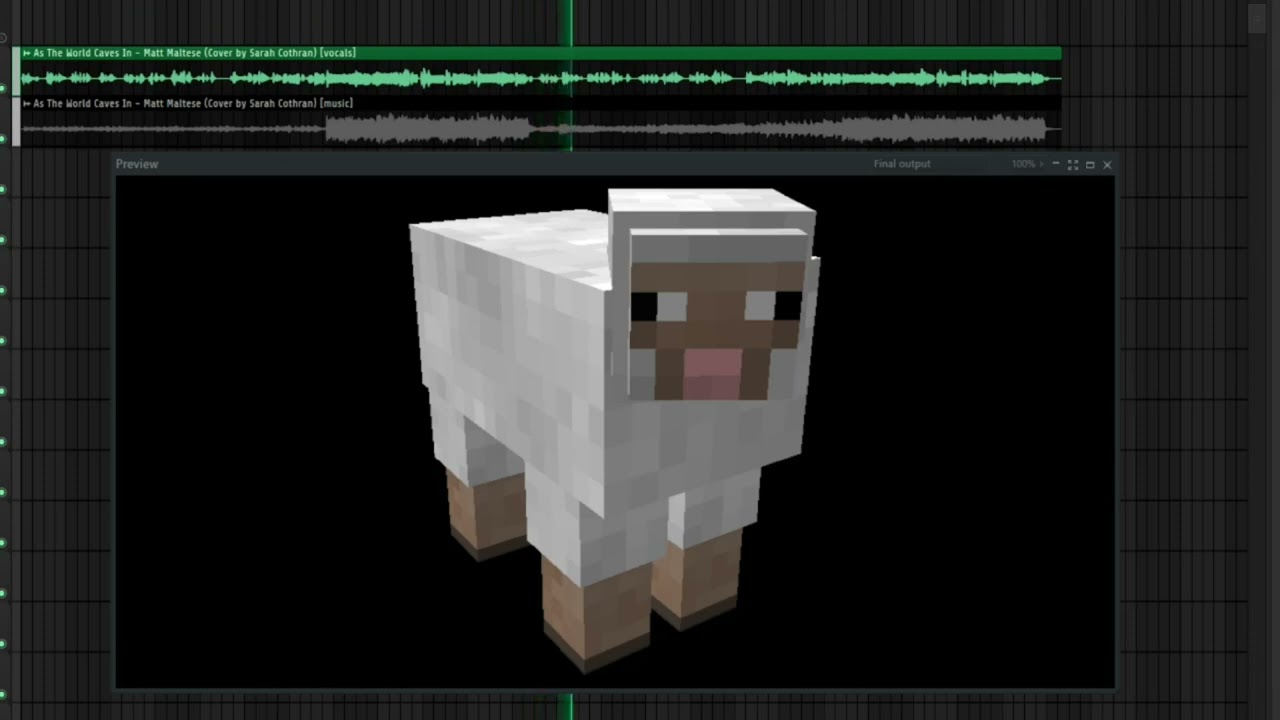Viewport: 1280px width, 720px height.
Task: Open the Final output selector in Preview
Action: 902,164
